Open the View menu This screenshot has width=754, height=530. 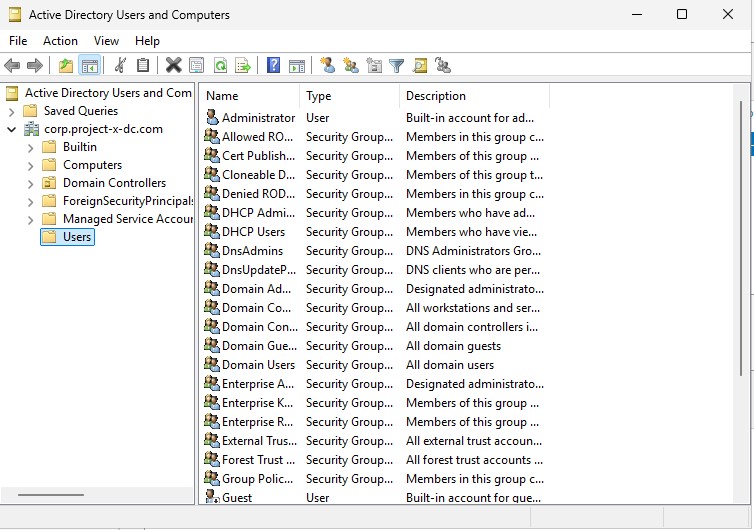106,41
